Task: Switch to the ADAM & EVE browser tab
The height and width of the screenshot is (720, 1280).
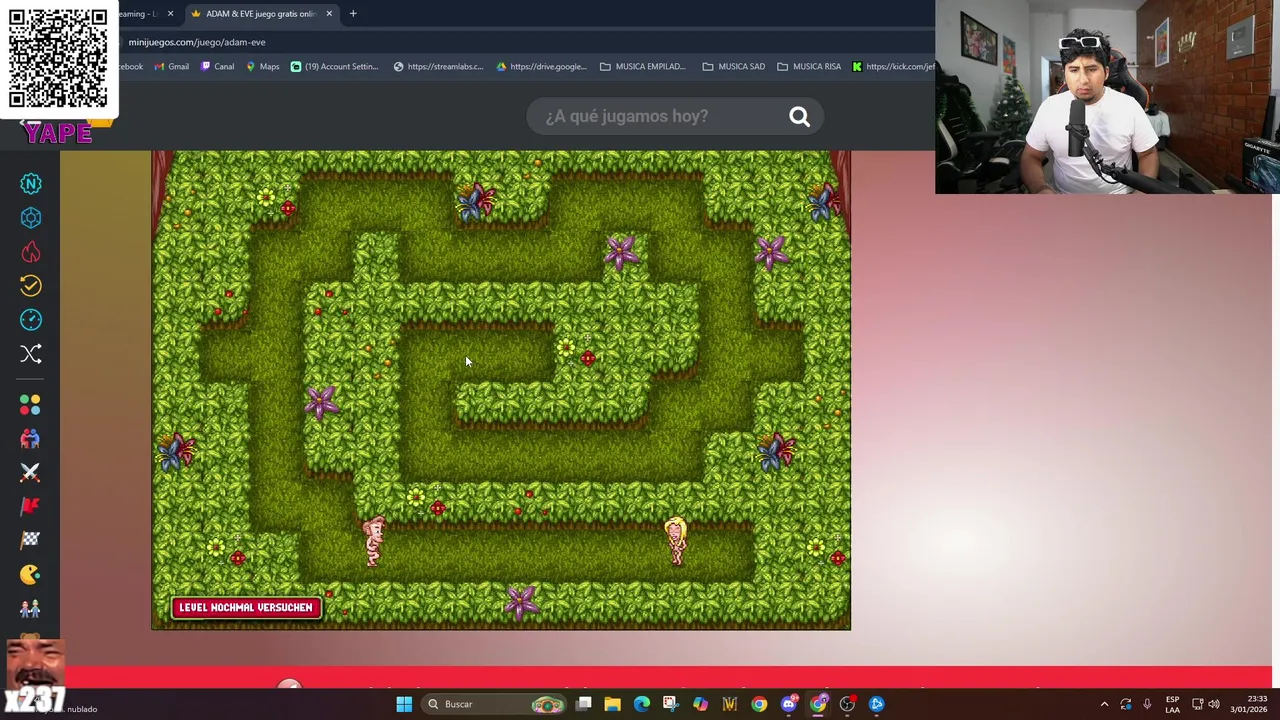Action: pyautogui.click(x=260, y=14)
